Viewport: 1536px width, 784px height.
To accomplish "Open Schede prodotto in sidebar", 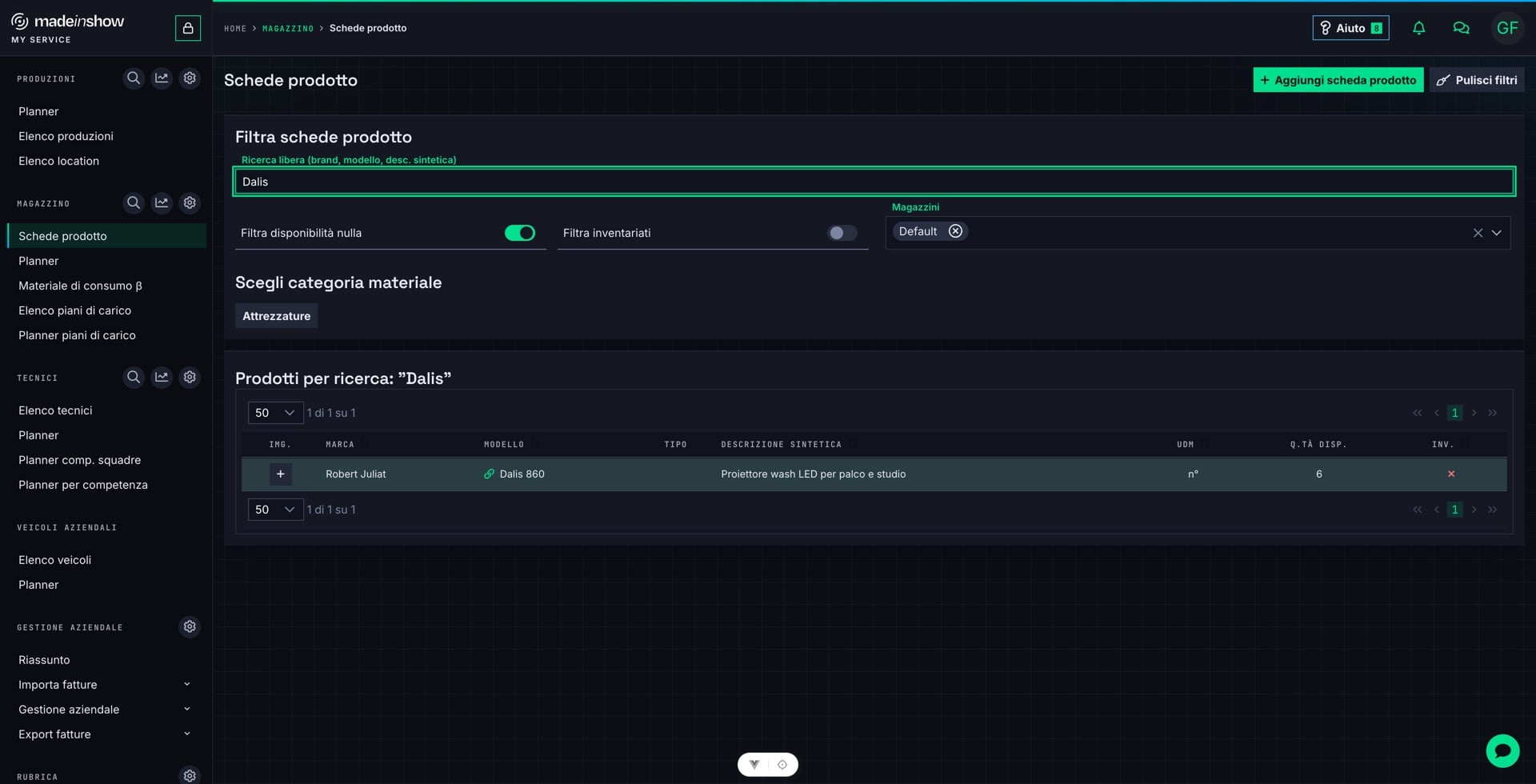I will click(106, 236).
